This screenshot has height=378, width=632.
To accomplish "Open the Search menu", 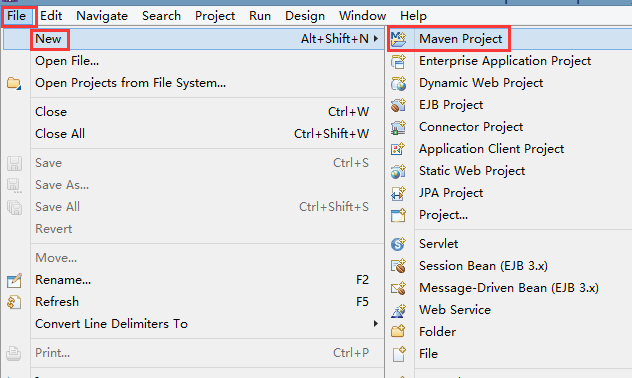I will click(161, 16).
